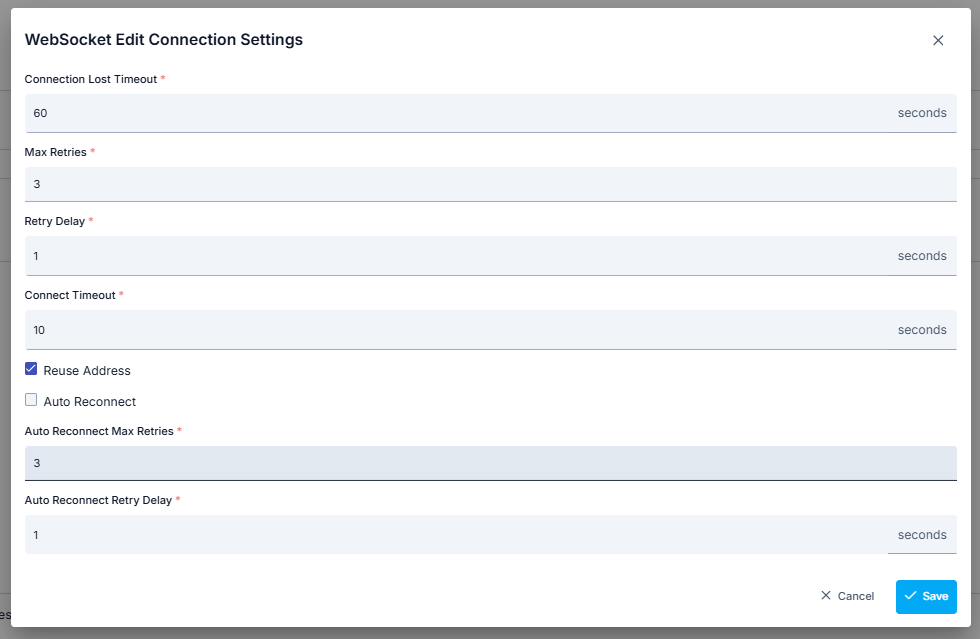The height and width of the screenshot is (639, 980).
Task: Uncheck the Reuse Address checkbox
Action: [31, 369]
